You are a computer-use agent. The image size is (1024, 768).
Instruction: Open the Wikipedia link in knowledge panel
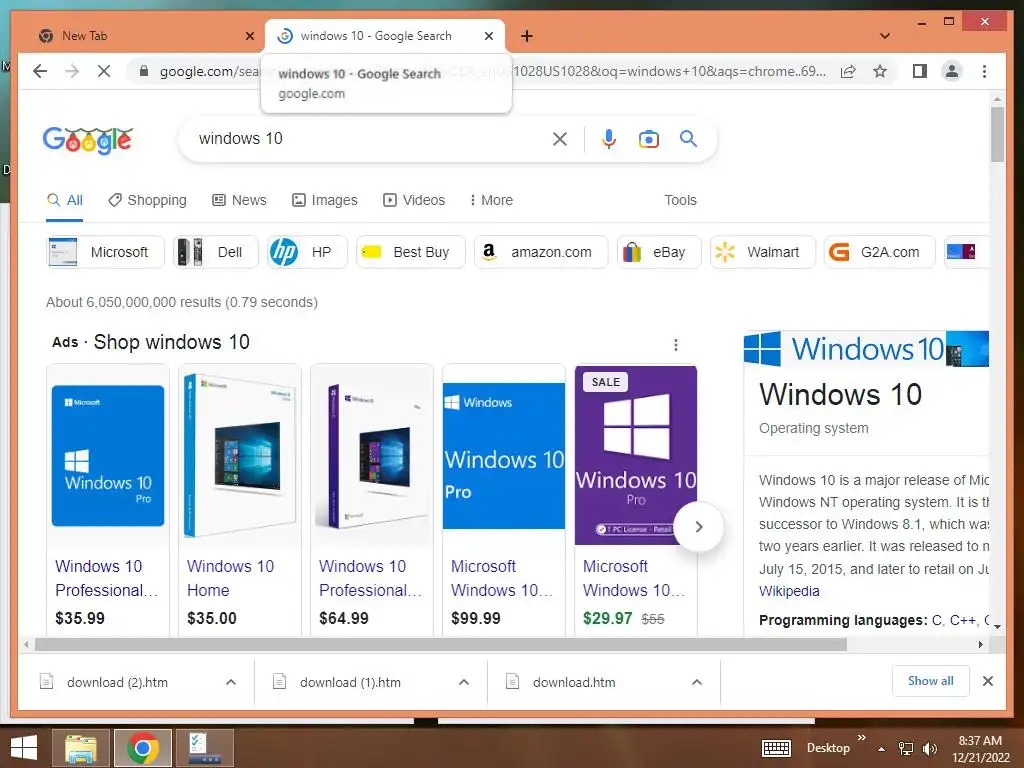click(789, 591)
